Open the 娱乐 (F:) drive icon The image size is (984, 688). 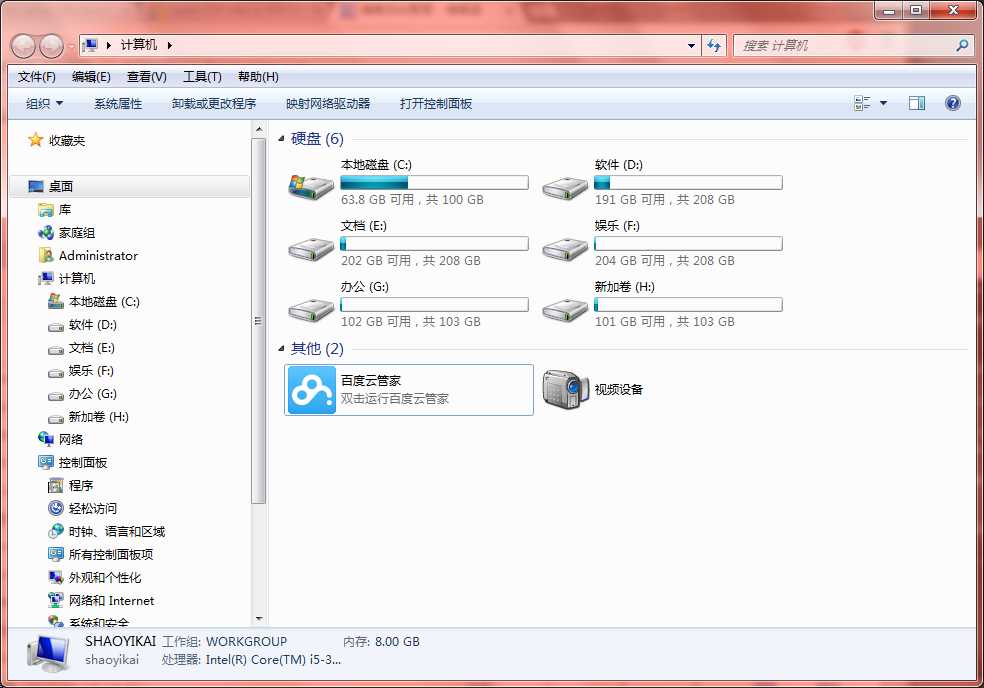click(x=565, y=249)
